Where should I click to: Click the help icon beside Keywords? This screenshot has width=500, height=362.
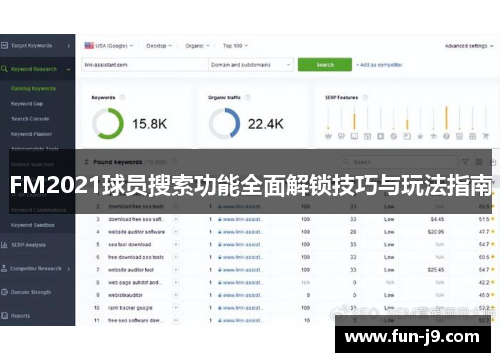point(122,97)
